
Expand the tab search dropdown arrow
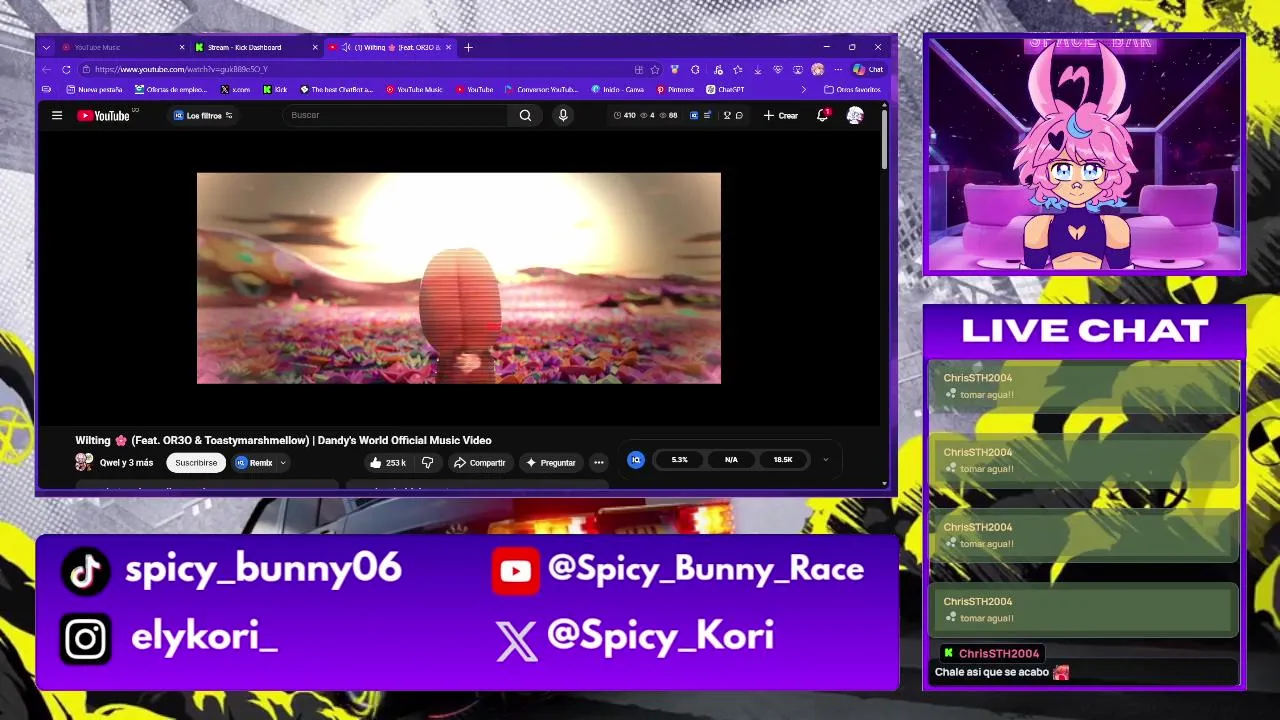(x=46, y=47)
